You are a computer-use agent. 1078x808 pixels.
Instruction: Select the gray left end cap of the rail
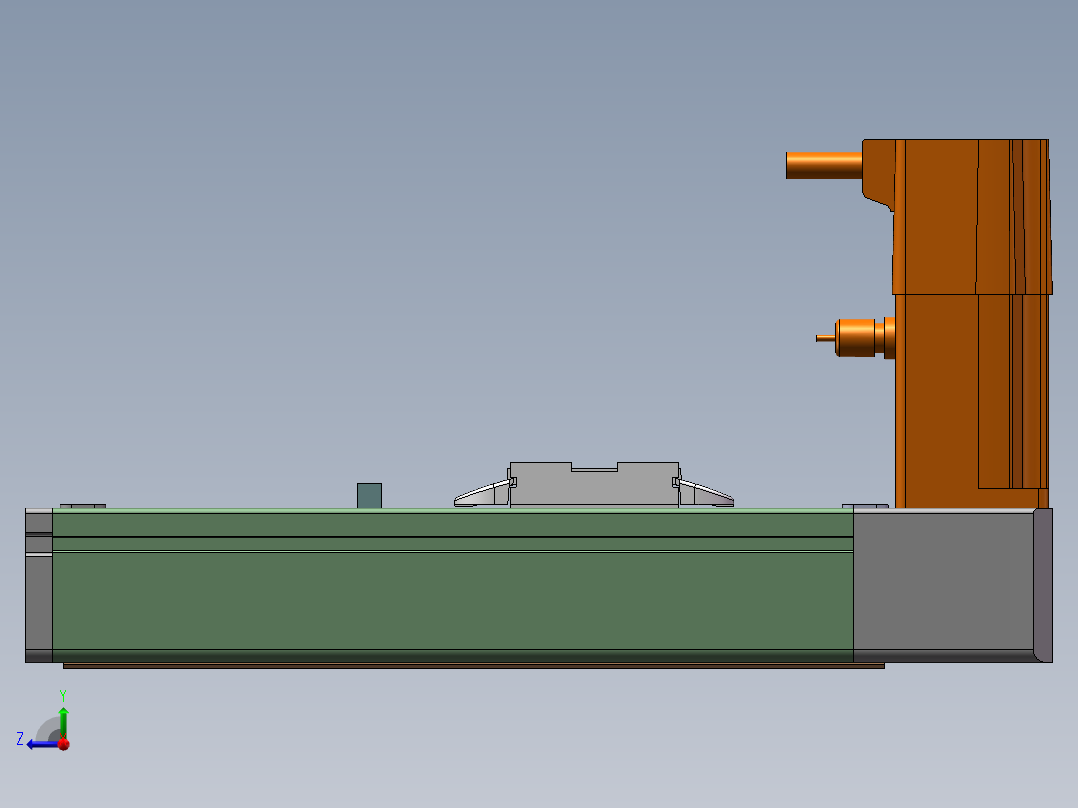click(38, 586)
